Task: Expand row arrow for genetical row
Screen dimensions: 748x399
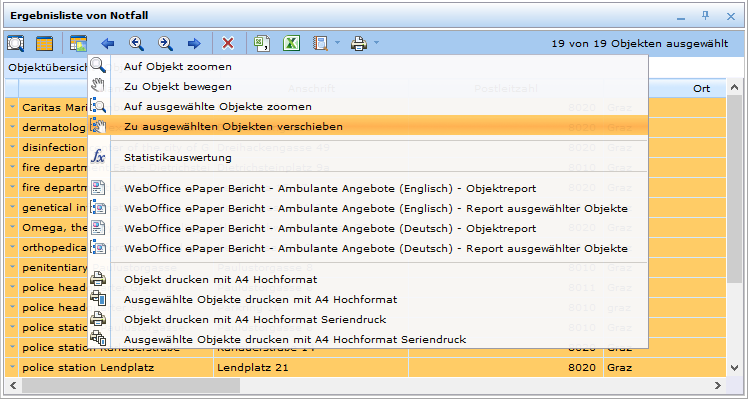Action: click(12, 208)
